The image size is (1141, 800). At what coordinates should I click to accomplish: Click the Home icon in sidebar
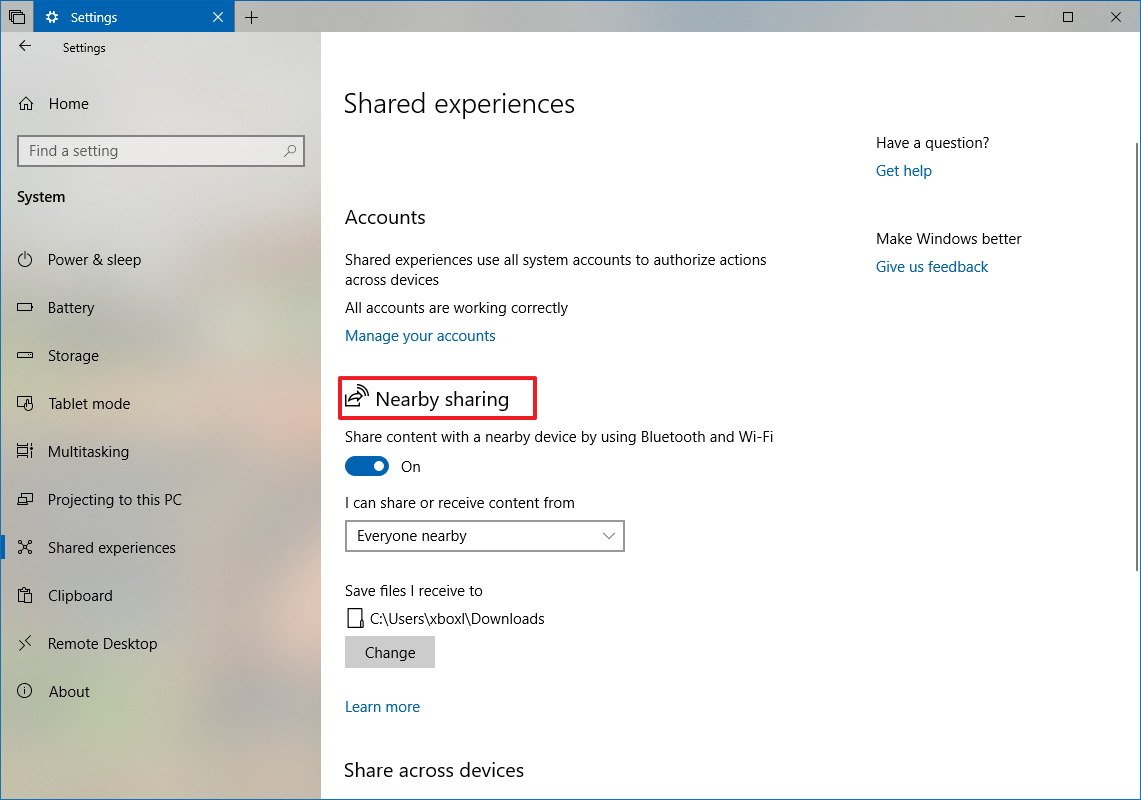(26, 103)
